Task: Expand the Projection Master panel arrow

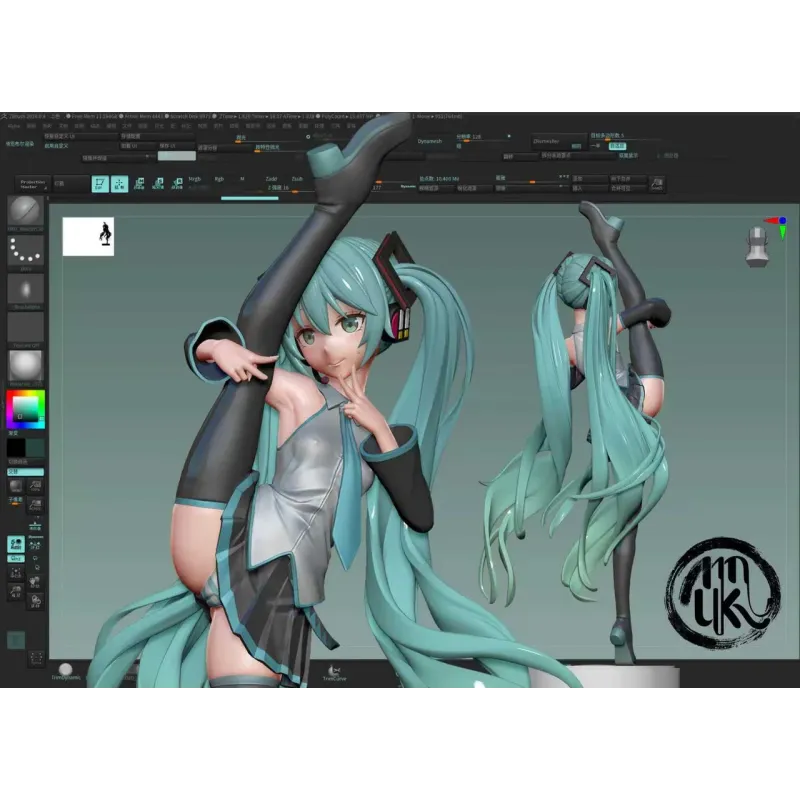Action: coord(44,187)
